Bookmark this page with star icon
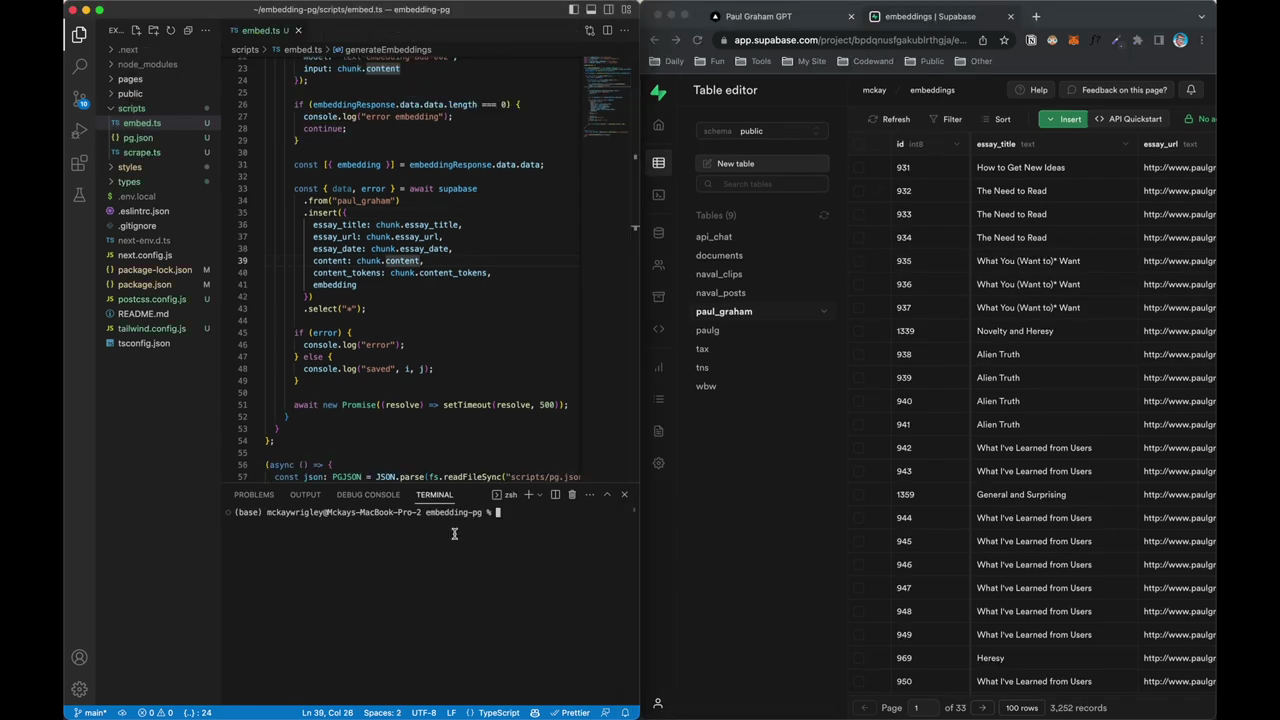Viewport: 1280px width, 720px height. click(1003, 40)
